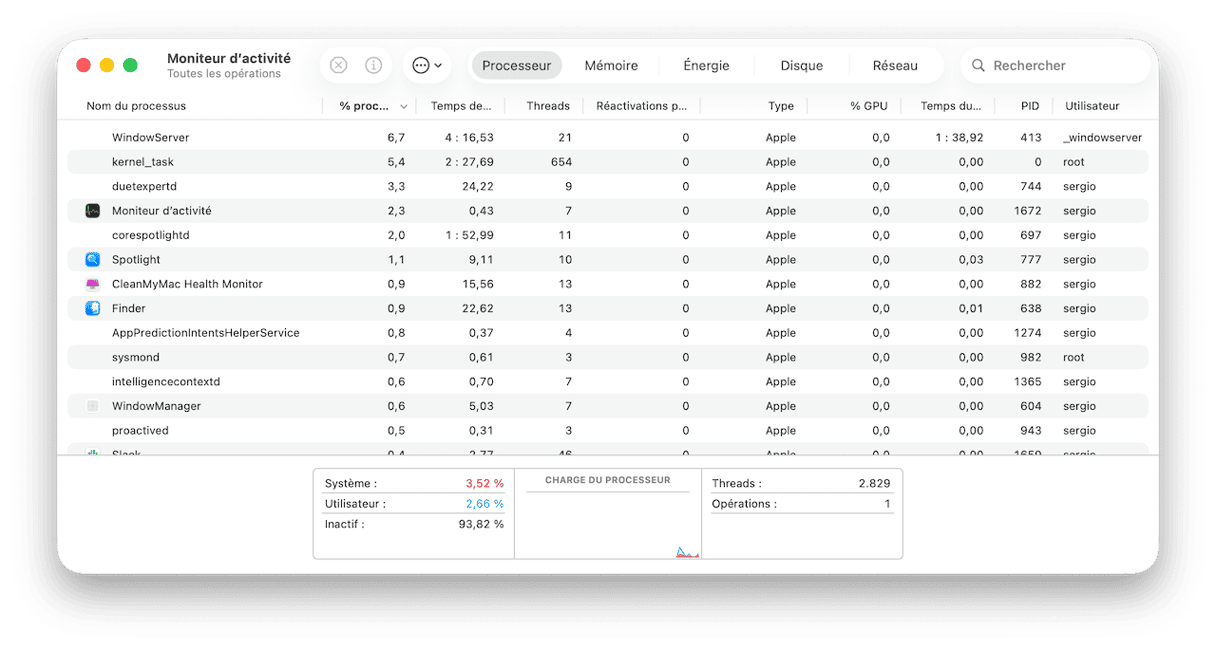The height and width of the screenshot is (649, 1216).
Task: Sort by % GPU column header
Action: 869,106
